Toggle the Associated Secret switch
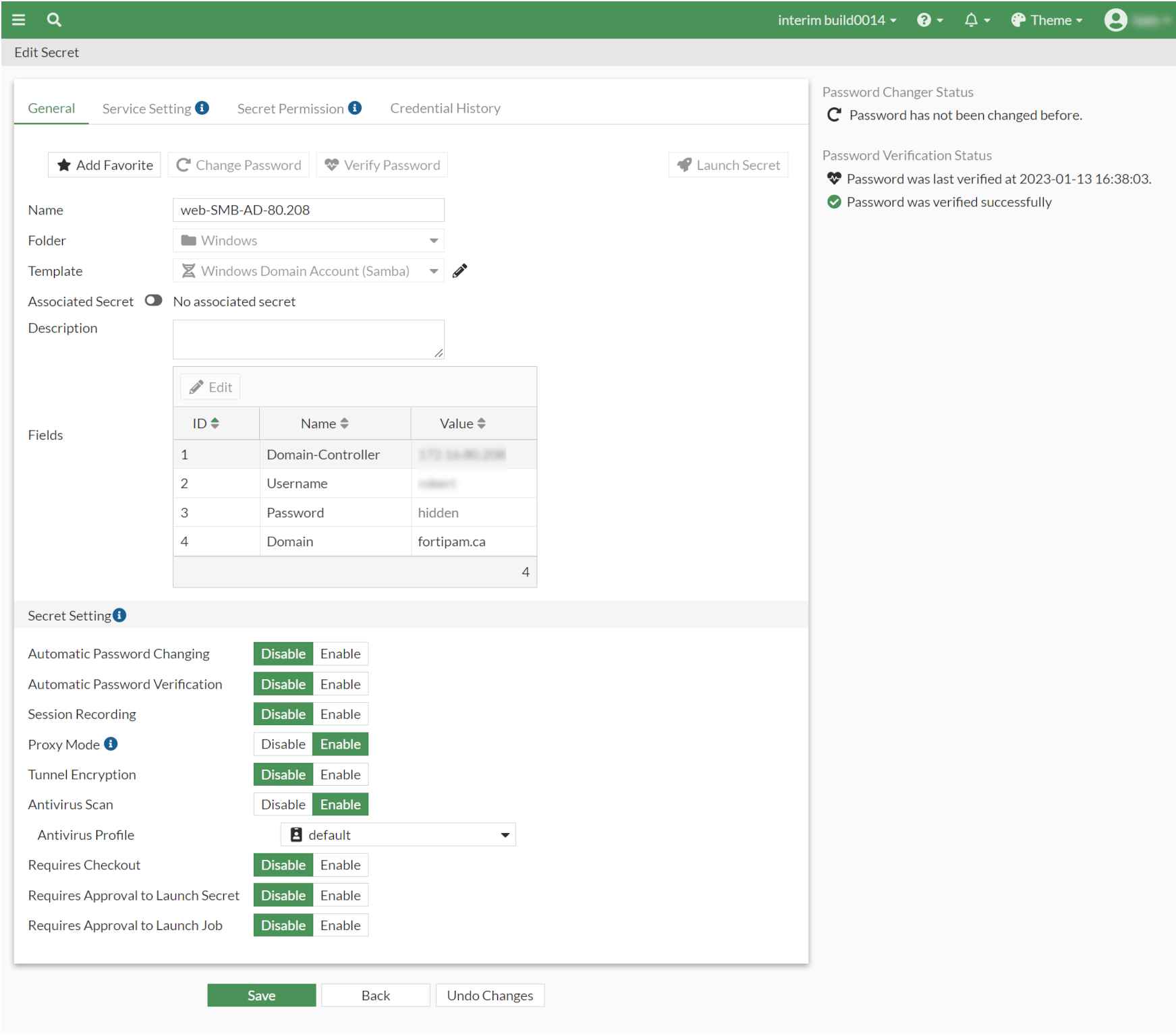Viewport: 1176px width, 1036px height. click(153, 301)
